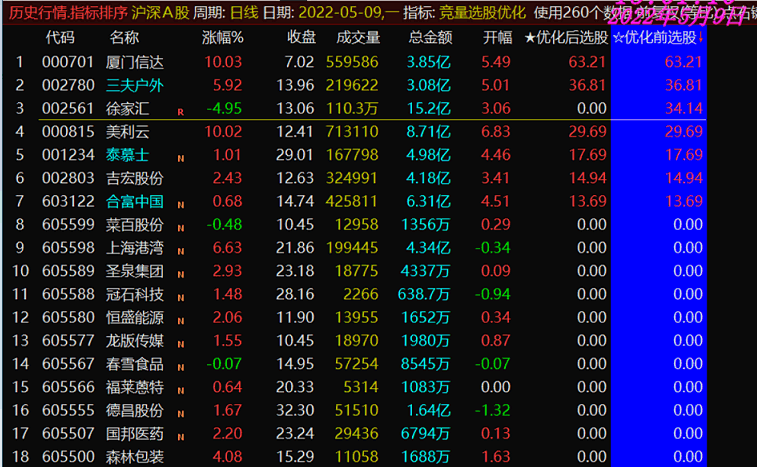The image size is (757, 467).
Task: Click stock code 002780
Action: point(68,85)
